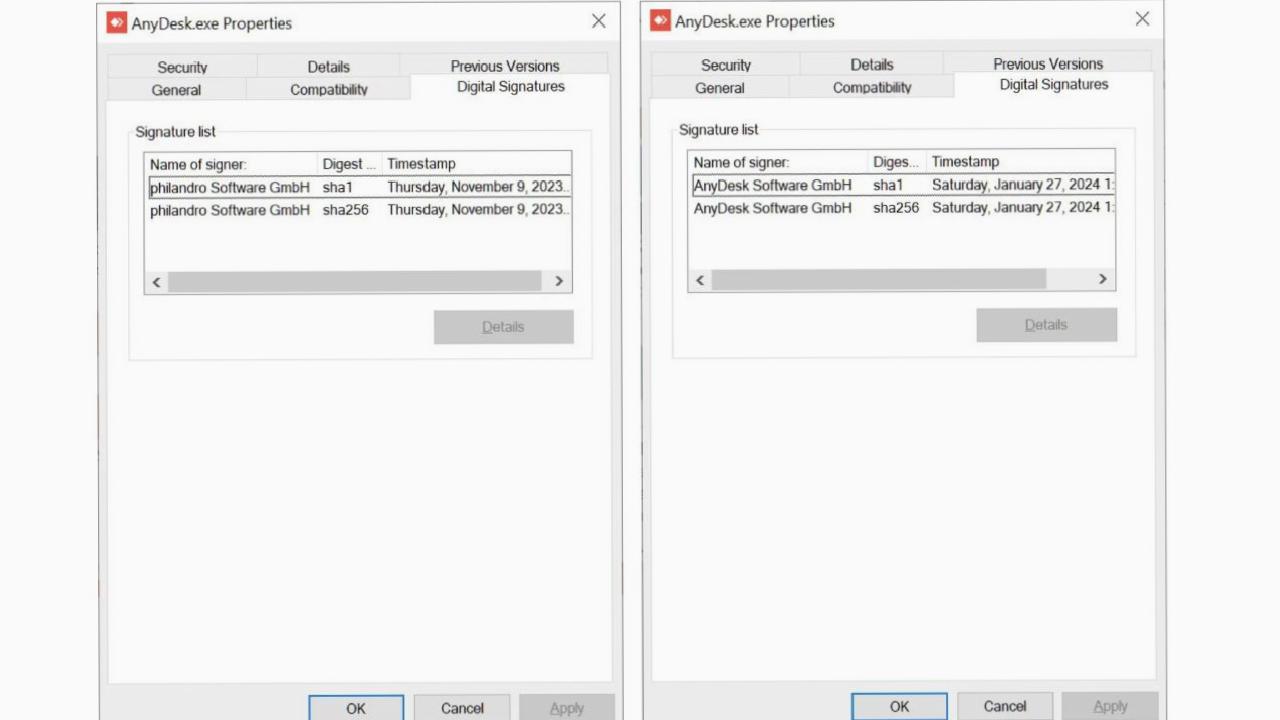The height and width of the screenshot is (720, 1280).
Task: Switch to Compatibility tab in right window
Action: click(872, 88)
